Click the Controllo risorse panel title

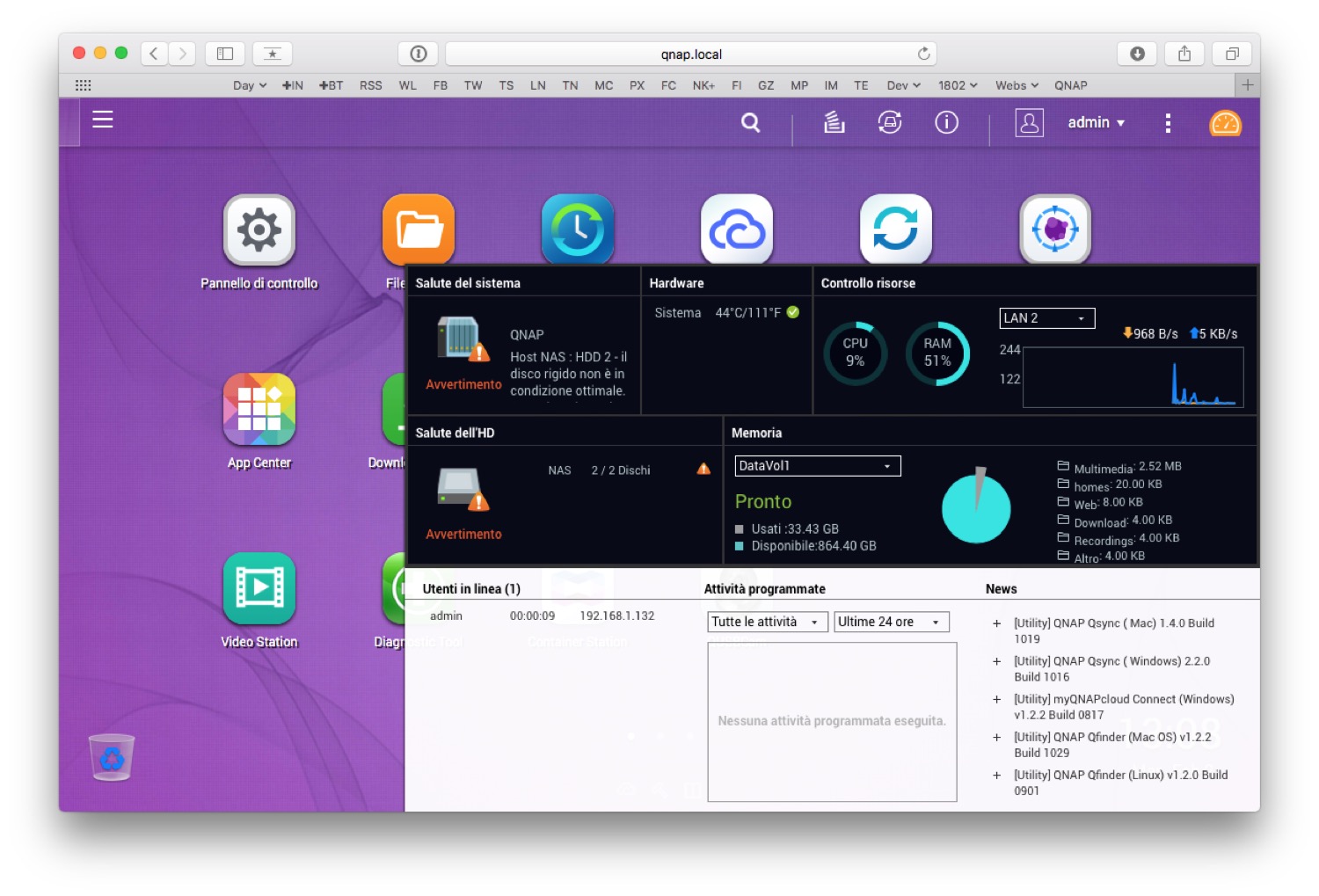coord(868,283)
